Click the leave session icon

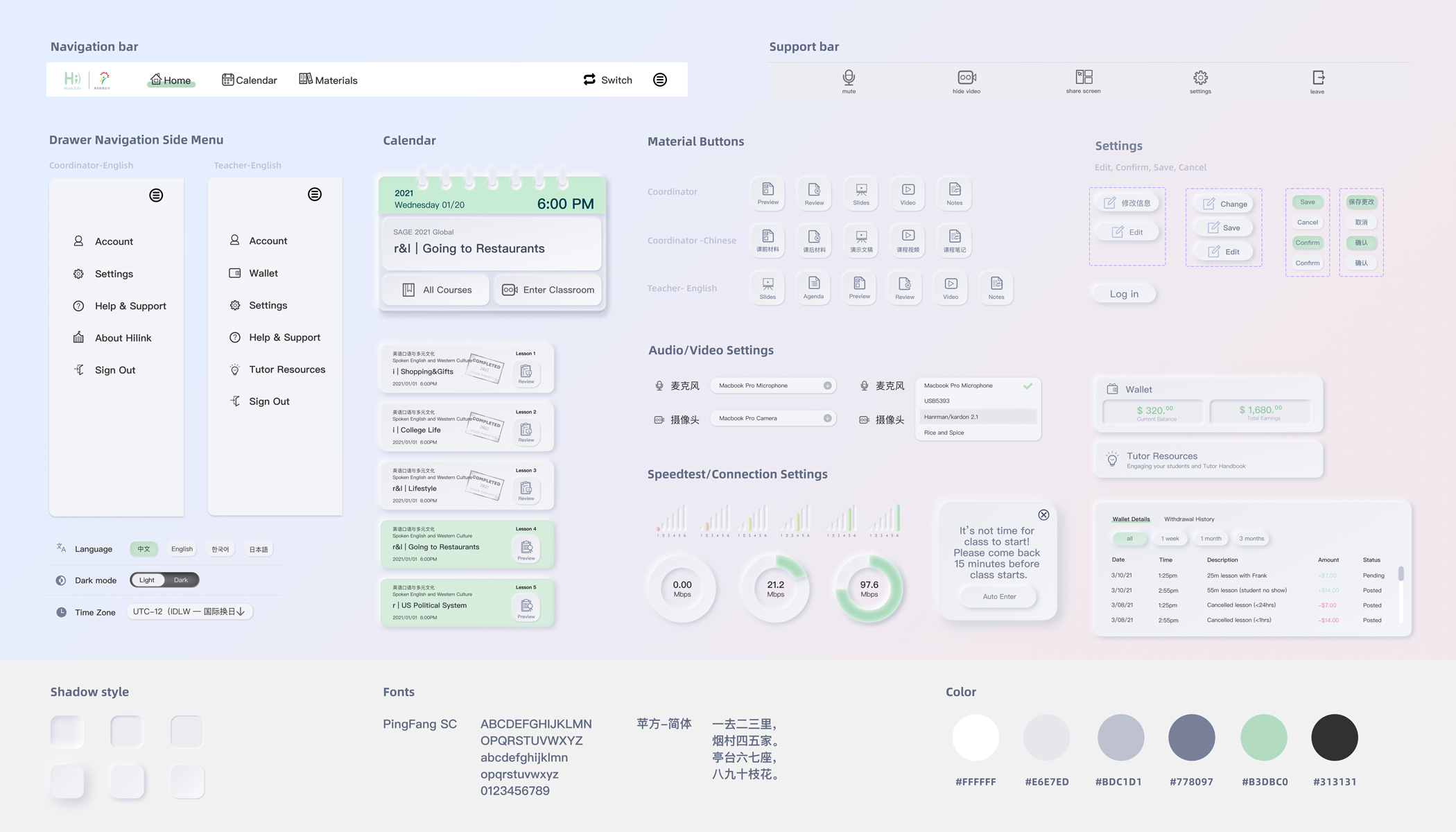[1318, 78]
